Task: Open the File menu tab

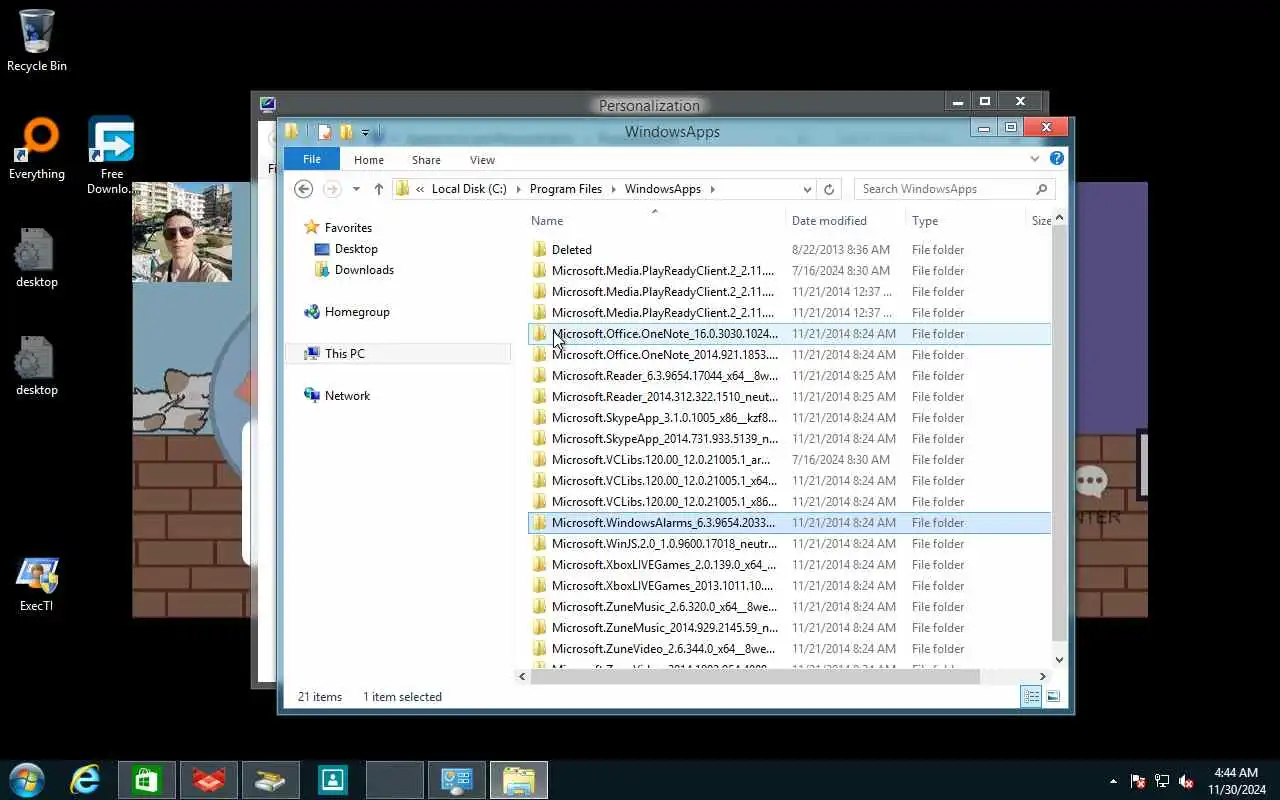Action: tap(312, 160)
